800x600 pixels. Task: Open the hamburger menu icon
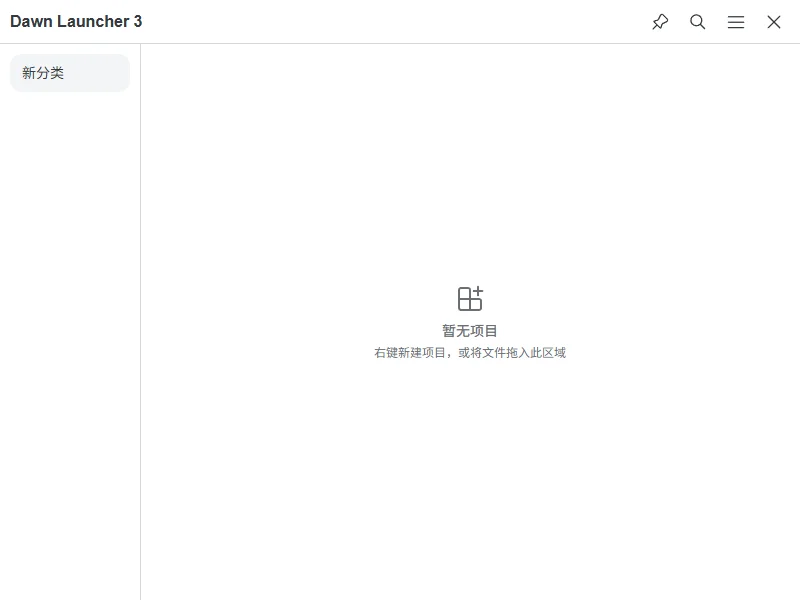736,22
